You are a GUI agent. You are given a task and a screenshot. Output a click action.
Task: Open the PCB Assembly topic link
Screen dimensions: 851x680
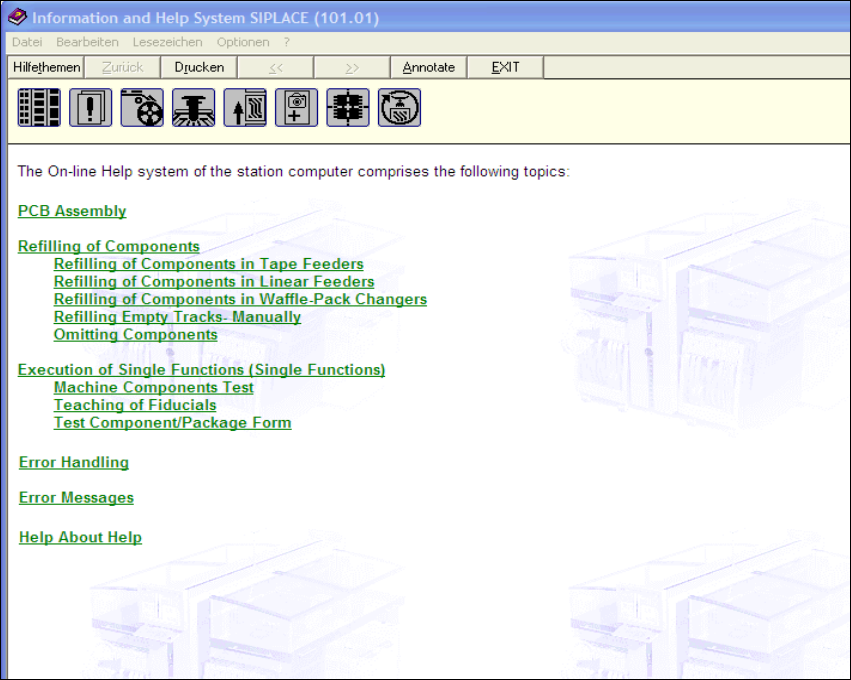pyautogui.click(x=72, y=211)
